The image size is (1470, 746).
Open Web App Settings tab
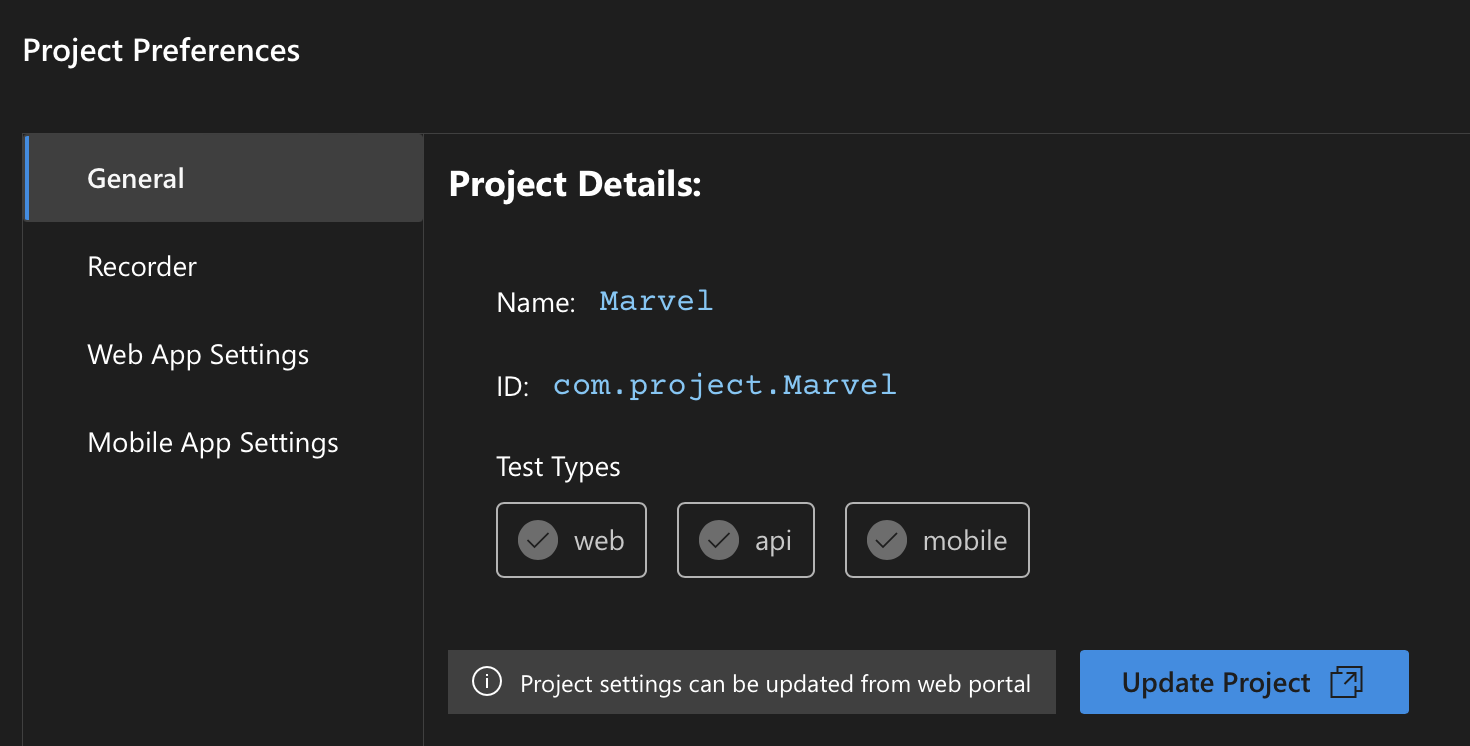click(224, 354)
